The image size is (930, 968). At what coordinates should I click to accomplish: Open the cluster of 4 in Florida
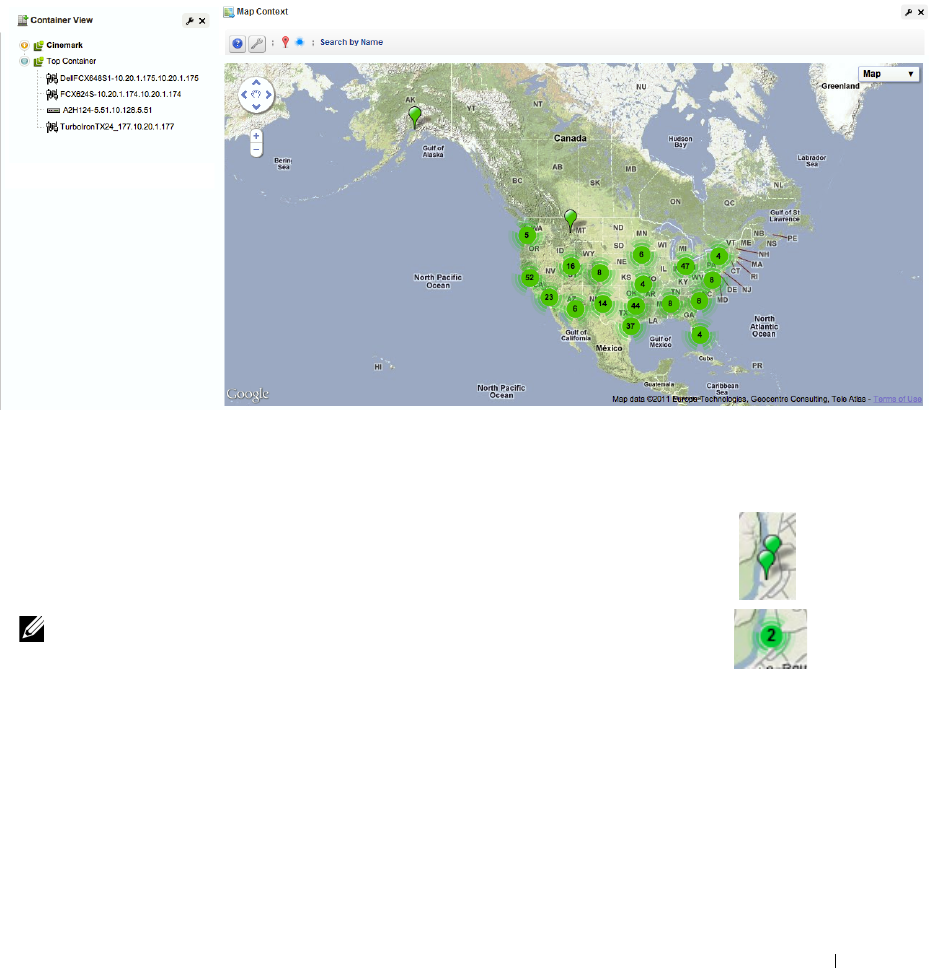(x=700, y=335)
